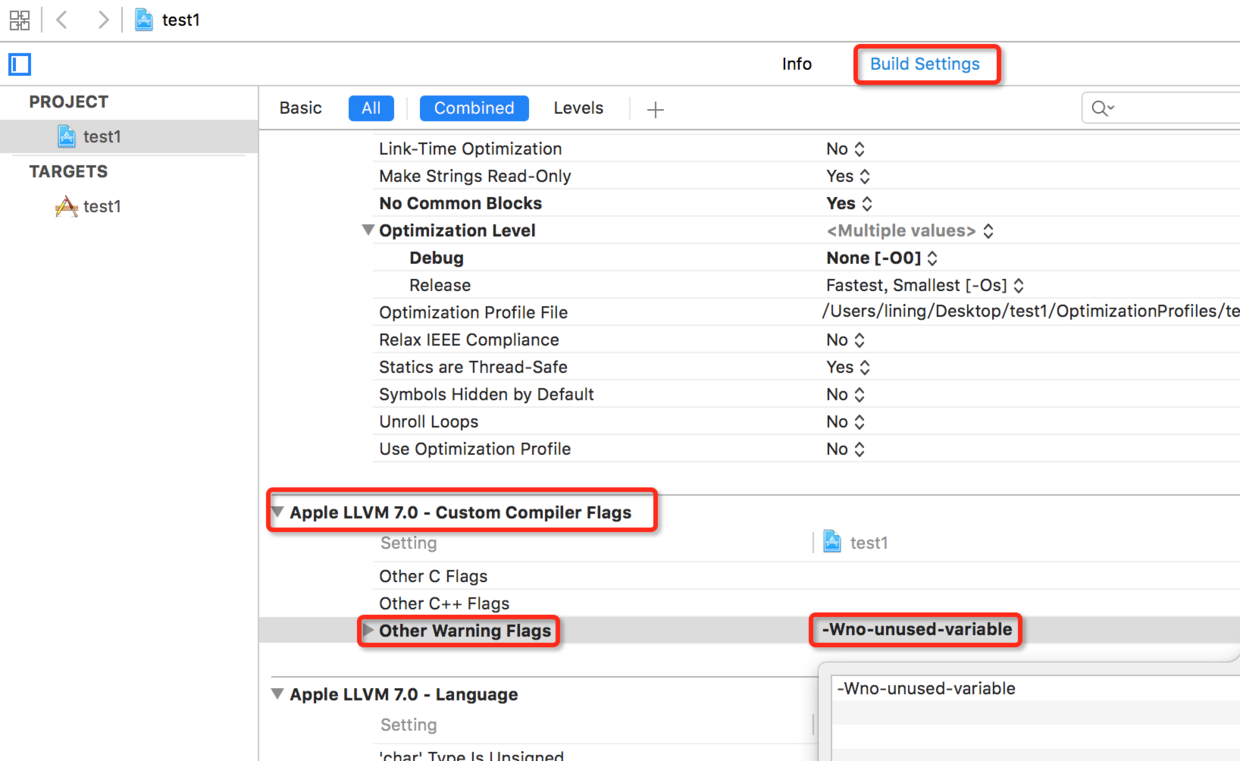Toggle the All settings filter
The width and height of the screenshot is (1240, 761).
pyautogui.click(x=371, y=108)
